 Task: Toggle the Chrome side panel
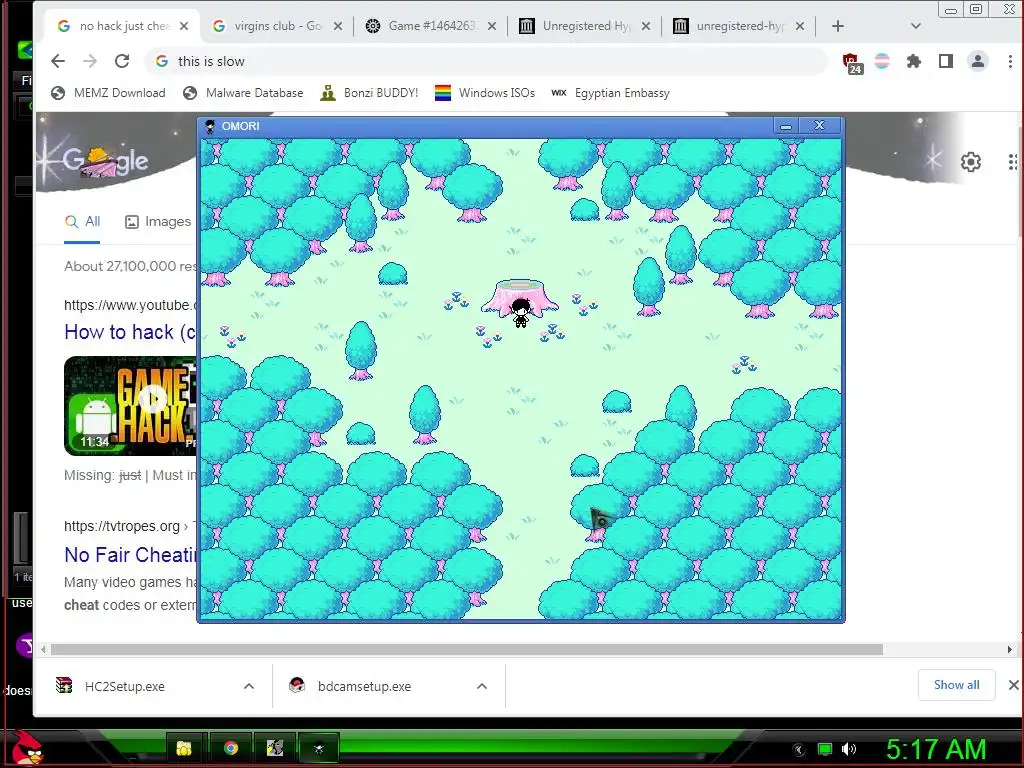[x=946, y=61]
